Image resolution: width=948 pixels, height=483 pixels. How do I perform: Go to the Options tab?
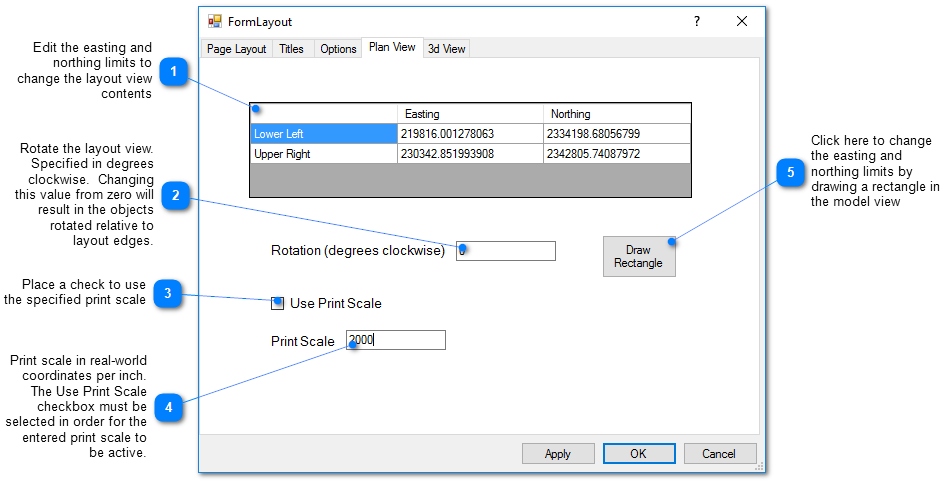point(338,49)
